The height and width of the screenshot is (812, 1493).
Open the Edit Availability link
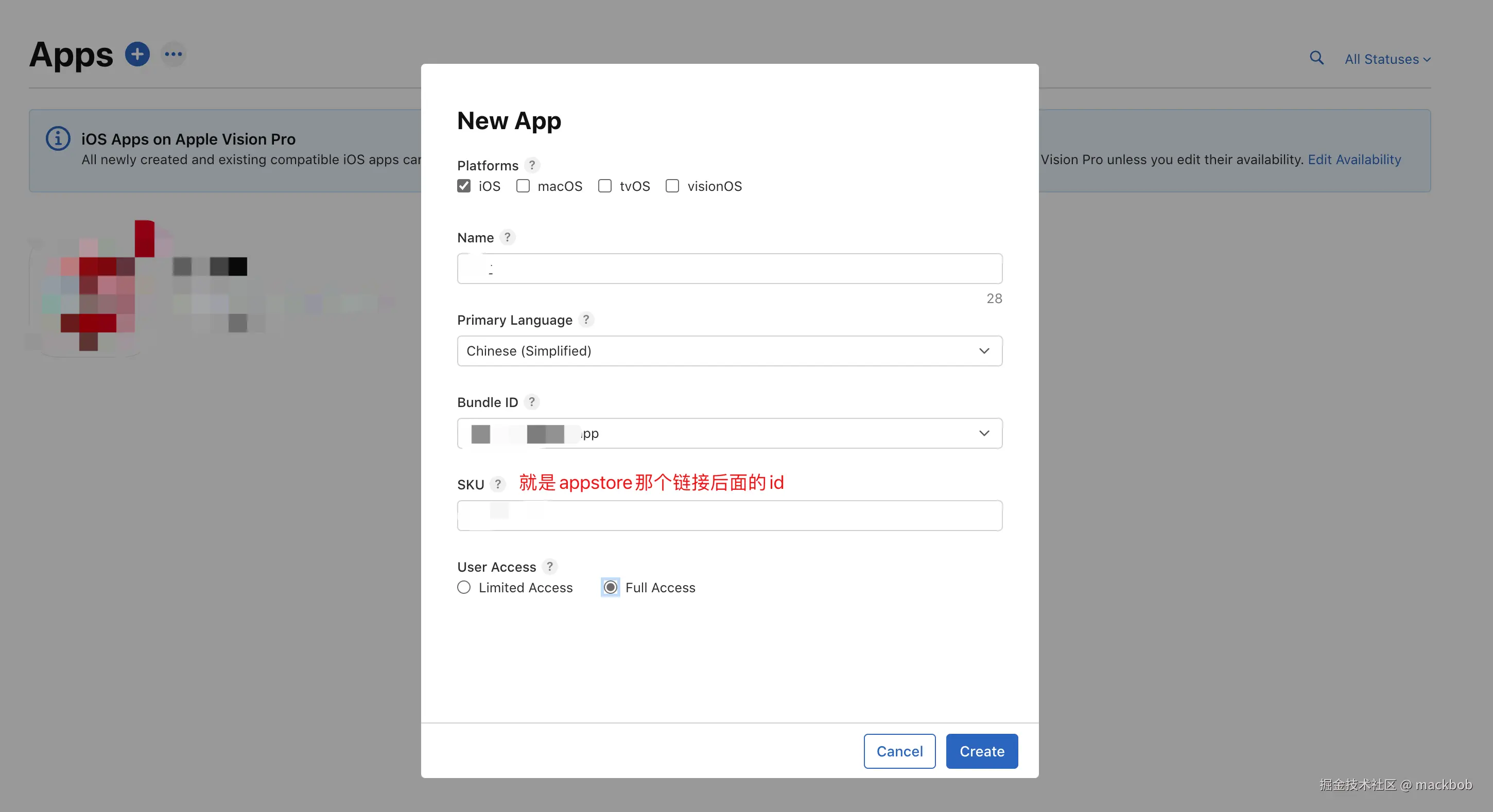[x=1354, y=160]
